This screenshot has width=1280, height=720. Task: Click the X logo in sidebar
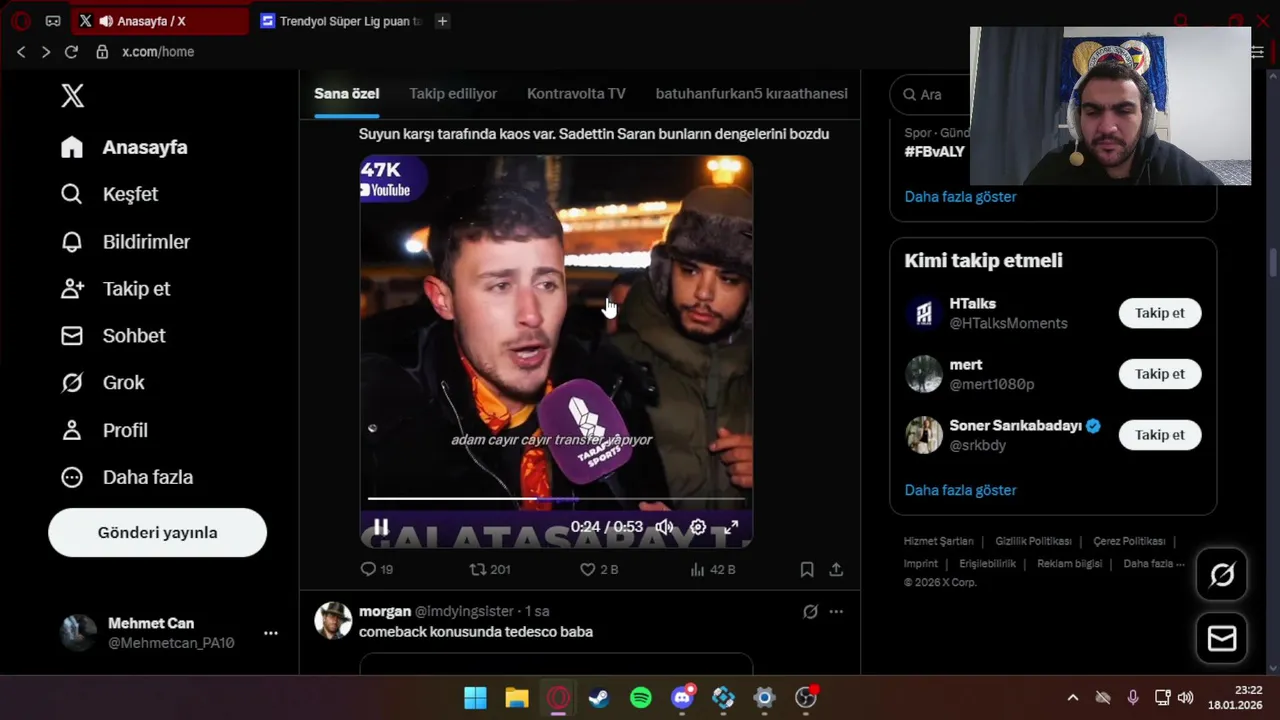pos(72,96)
